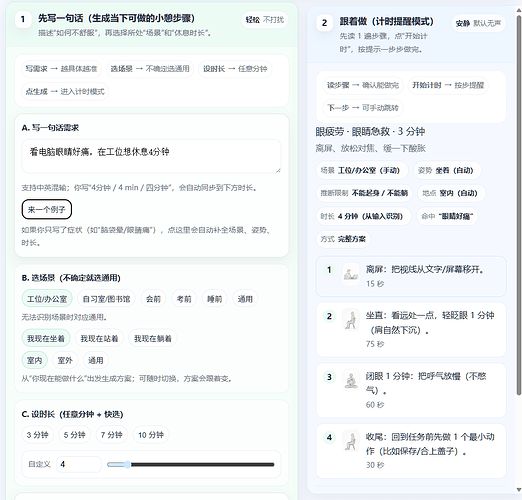Choose the 5 分钟 quick duration
Image resolution: width=522 pixels, height=500 pixels.
tap(74, 435)
